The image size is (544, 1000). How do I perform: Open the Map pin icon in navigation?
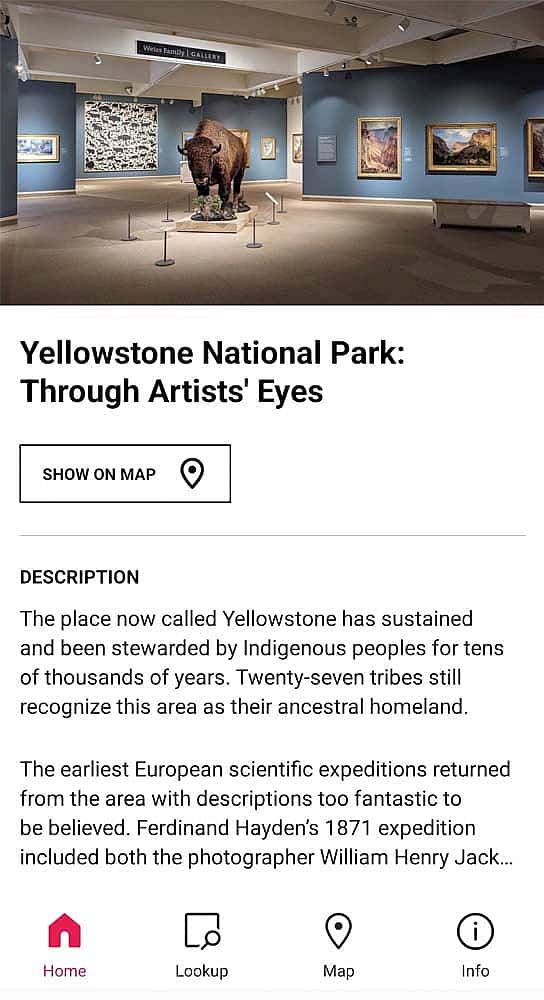coord(338,930)
